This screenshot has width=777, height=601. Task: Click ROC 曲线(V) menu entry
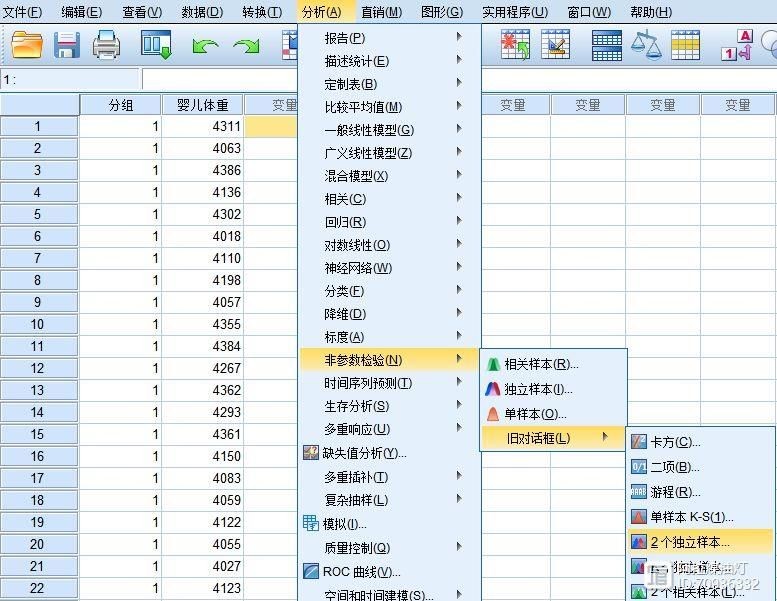click(x=361, y=572)
